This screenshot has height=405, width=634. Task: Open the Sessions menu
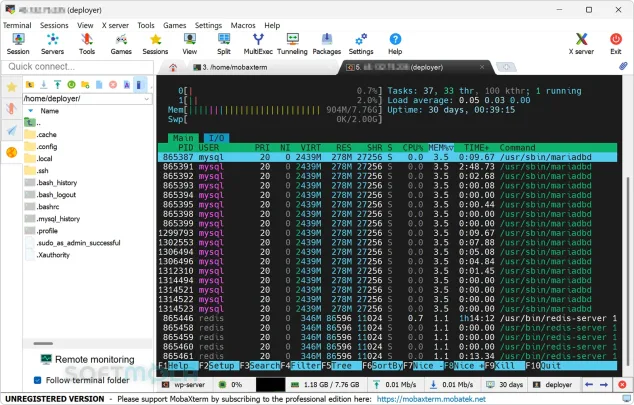click(x=54, y=25)
